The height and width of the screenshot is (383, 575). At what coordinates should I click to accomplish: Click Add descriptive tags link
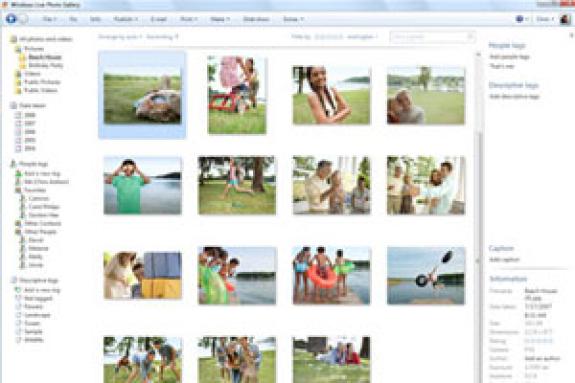click(514, 96)
